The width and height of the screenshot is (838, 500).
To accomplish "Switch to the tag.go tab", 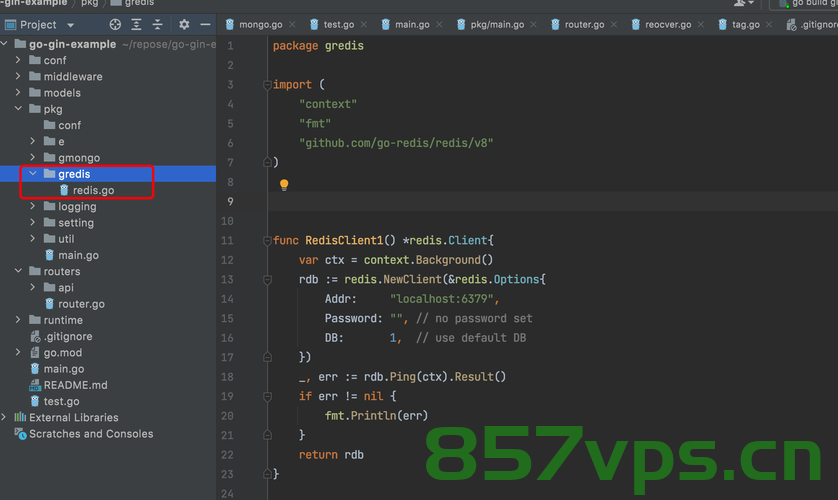I will 746,25.
